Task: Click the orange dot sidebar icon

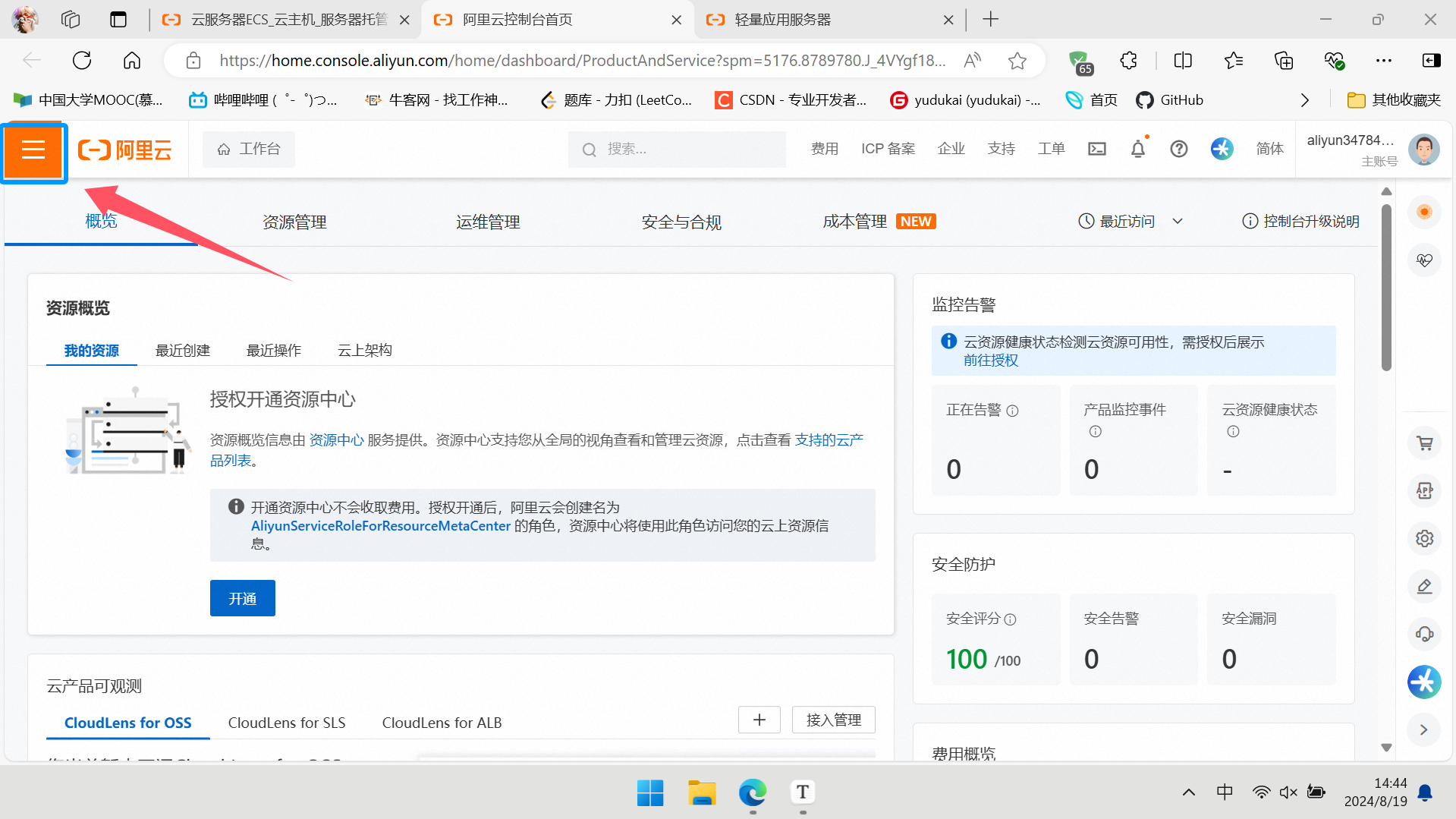Action: [x=1425, y=212]
